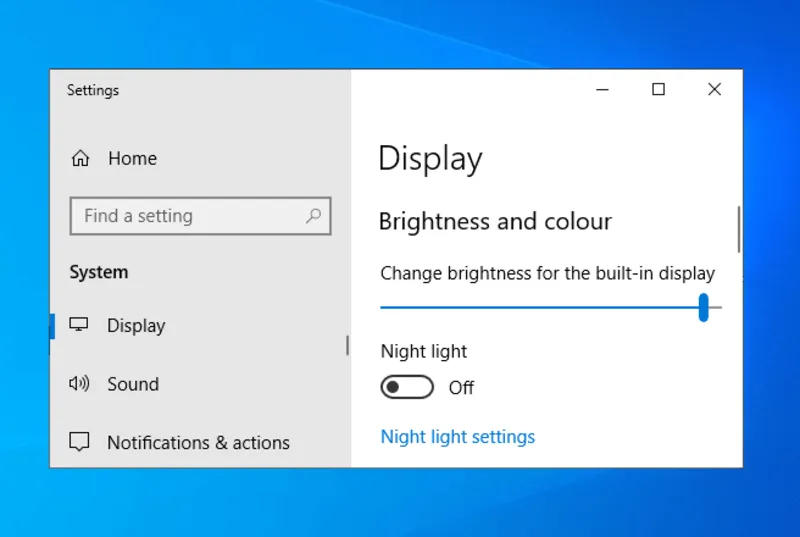The height and width of the screenshot is (537, 800).
Task: Close the Settings window
Action: tap(714, 90)
